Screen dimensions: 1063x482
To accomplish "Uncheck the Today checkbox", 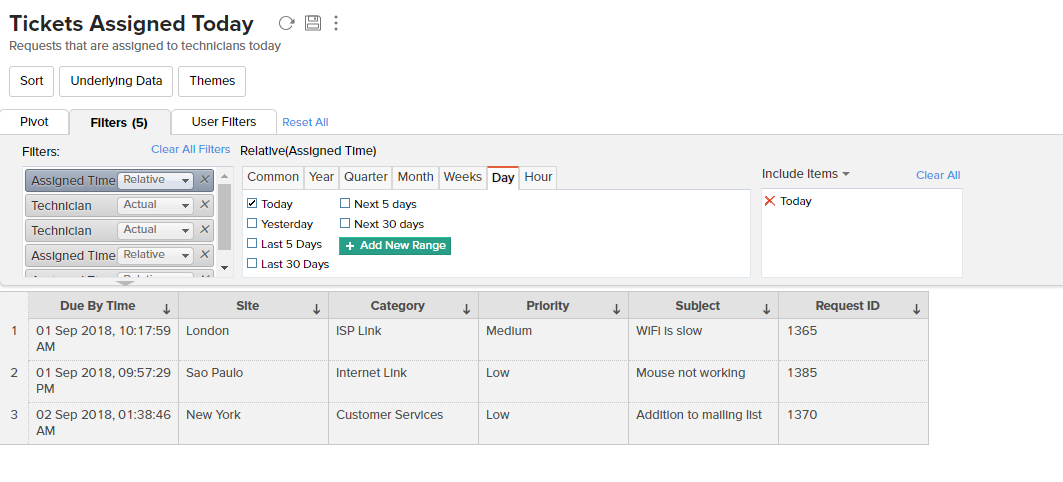I will coord(252,204).
